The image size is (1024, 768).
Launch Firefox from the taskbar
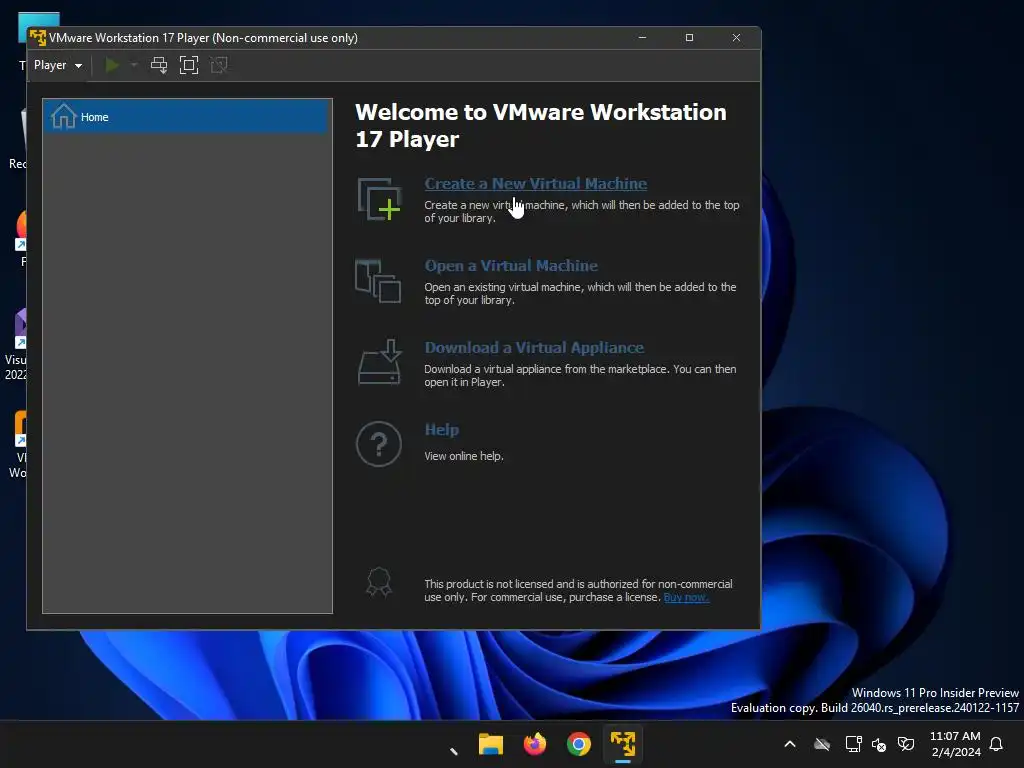[534, 744]
